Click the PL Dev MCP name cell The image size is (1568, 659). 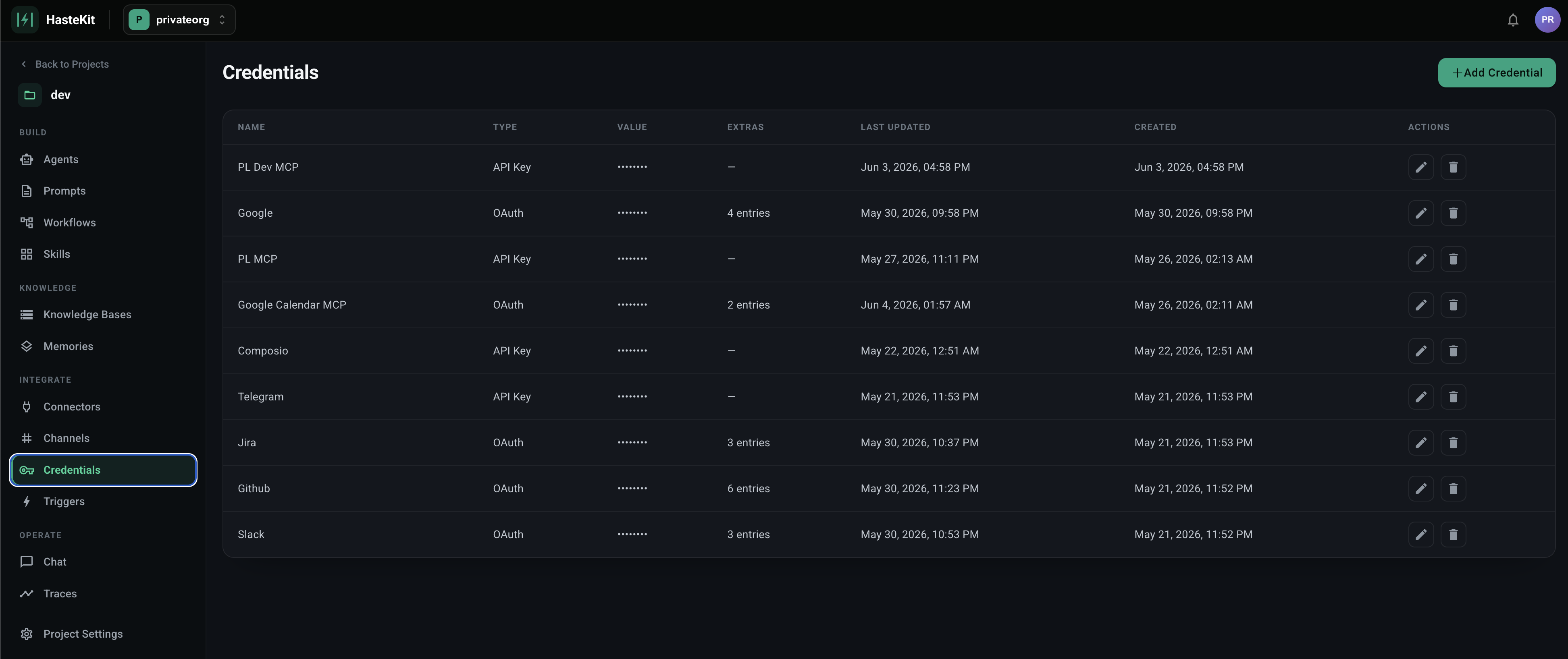tap(268, 167)
